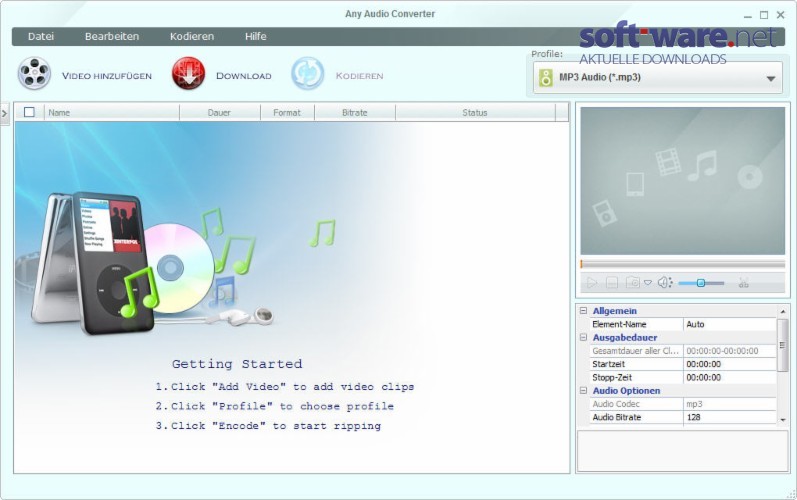Open the Kodieren menu
Screen dimensions: 797x500
[192, 37]
